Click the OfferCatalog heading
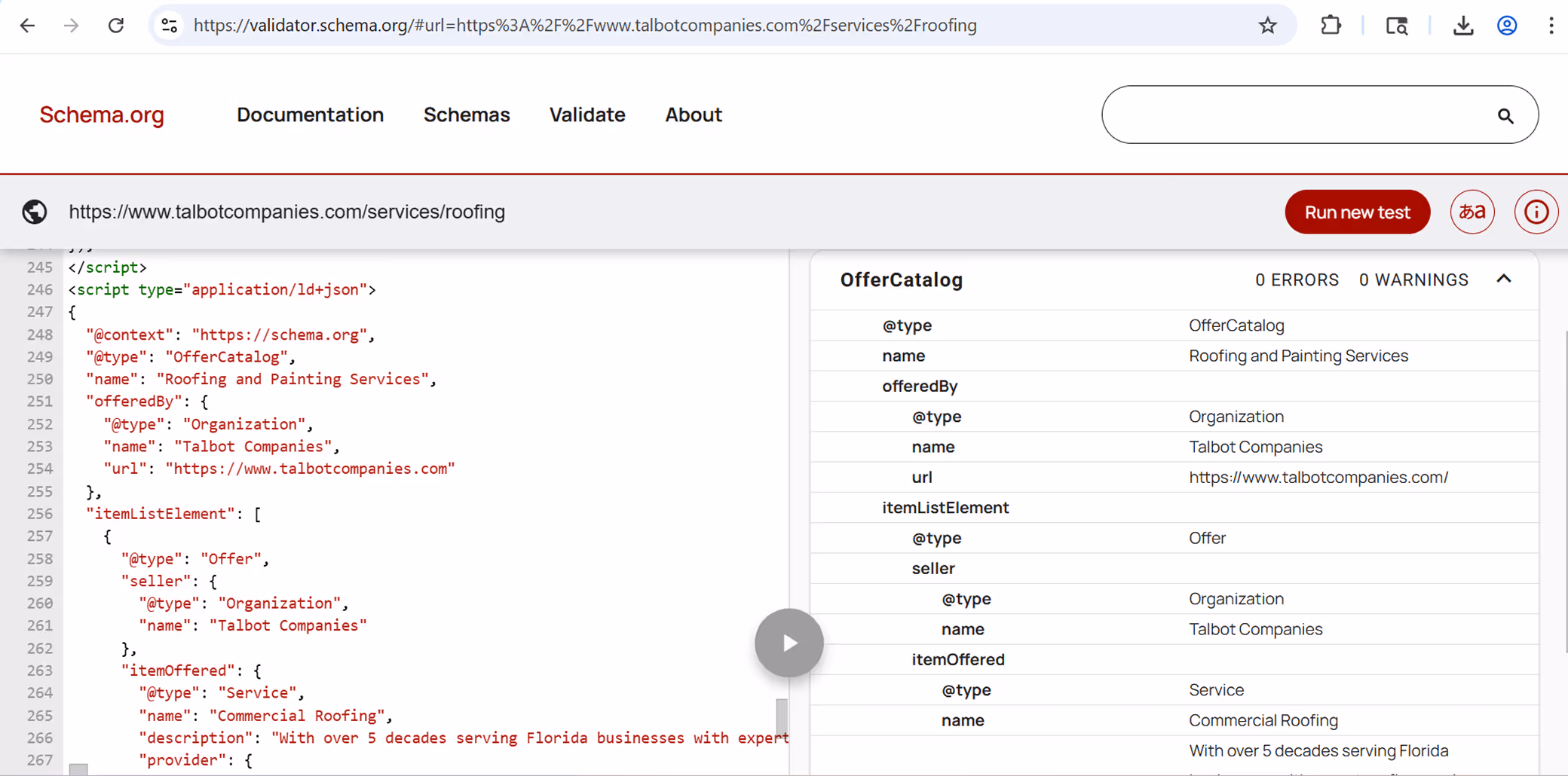This screenshot has height=776, width=1568. (x=902, y=280)
